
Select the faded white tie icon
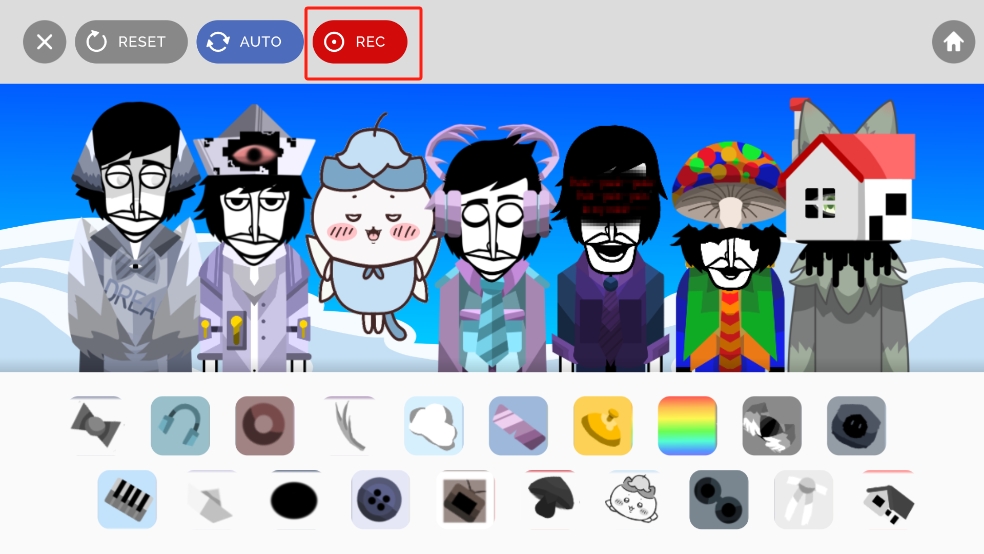803,499
